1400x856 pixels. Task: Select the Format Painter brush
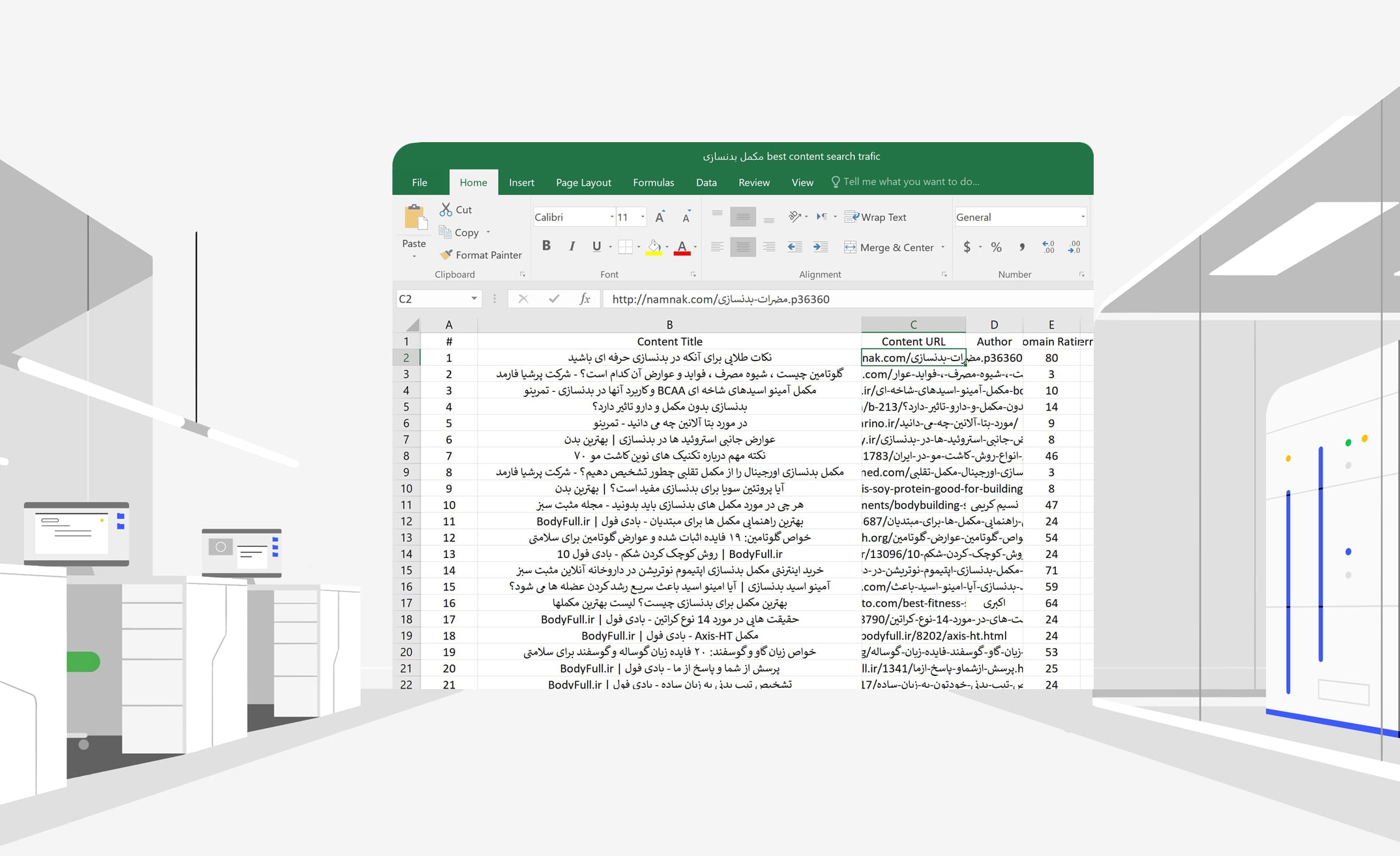[446, 255]
